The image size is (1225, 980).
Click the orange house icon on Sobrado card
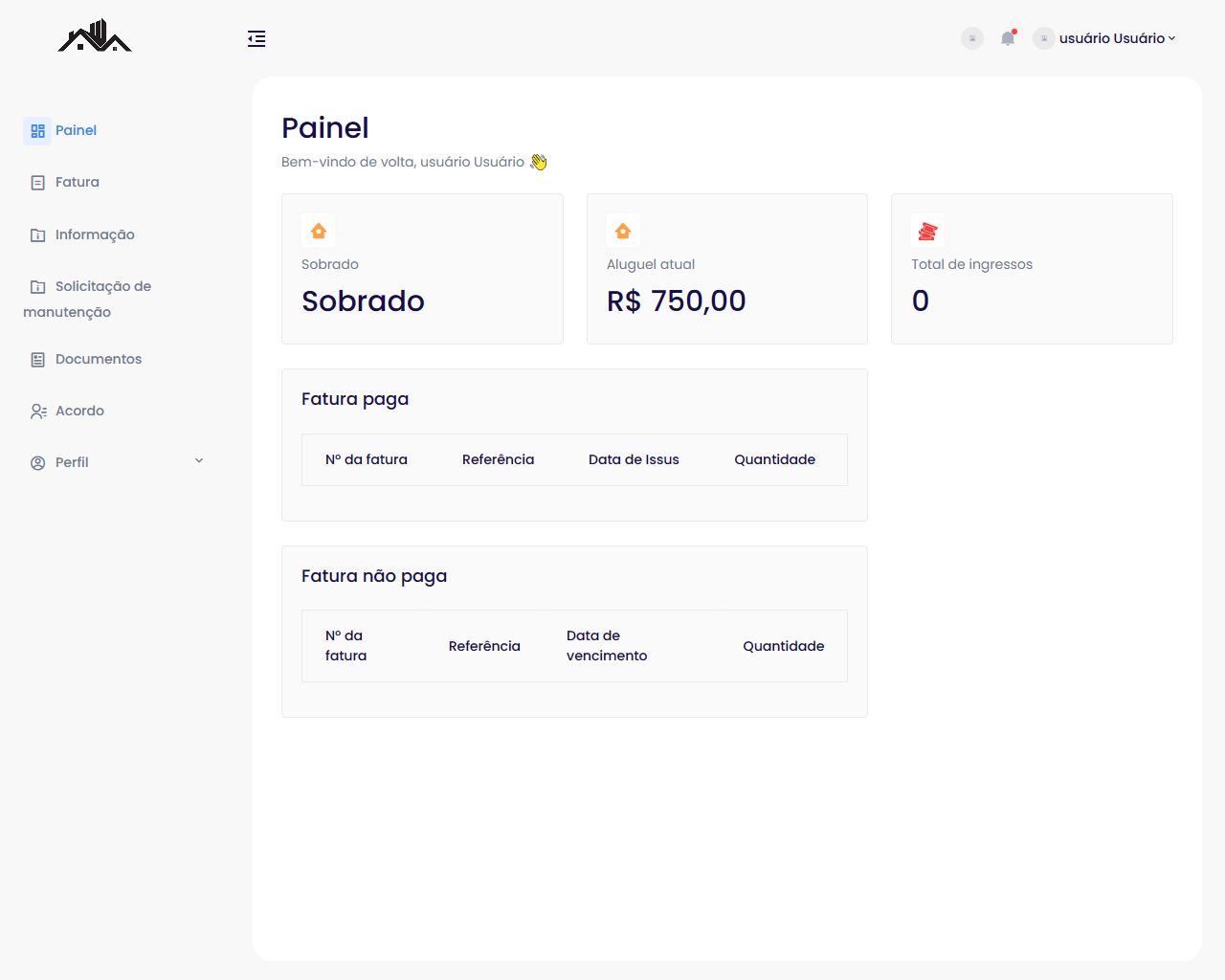pos(319,231)
